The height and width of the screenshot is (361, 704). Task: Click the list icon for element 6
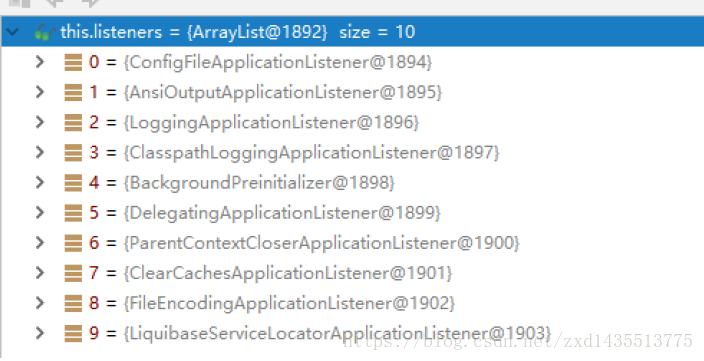[x=73, y=243]
